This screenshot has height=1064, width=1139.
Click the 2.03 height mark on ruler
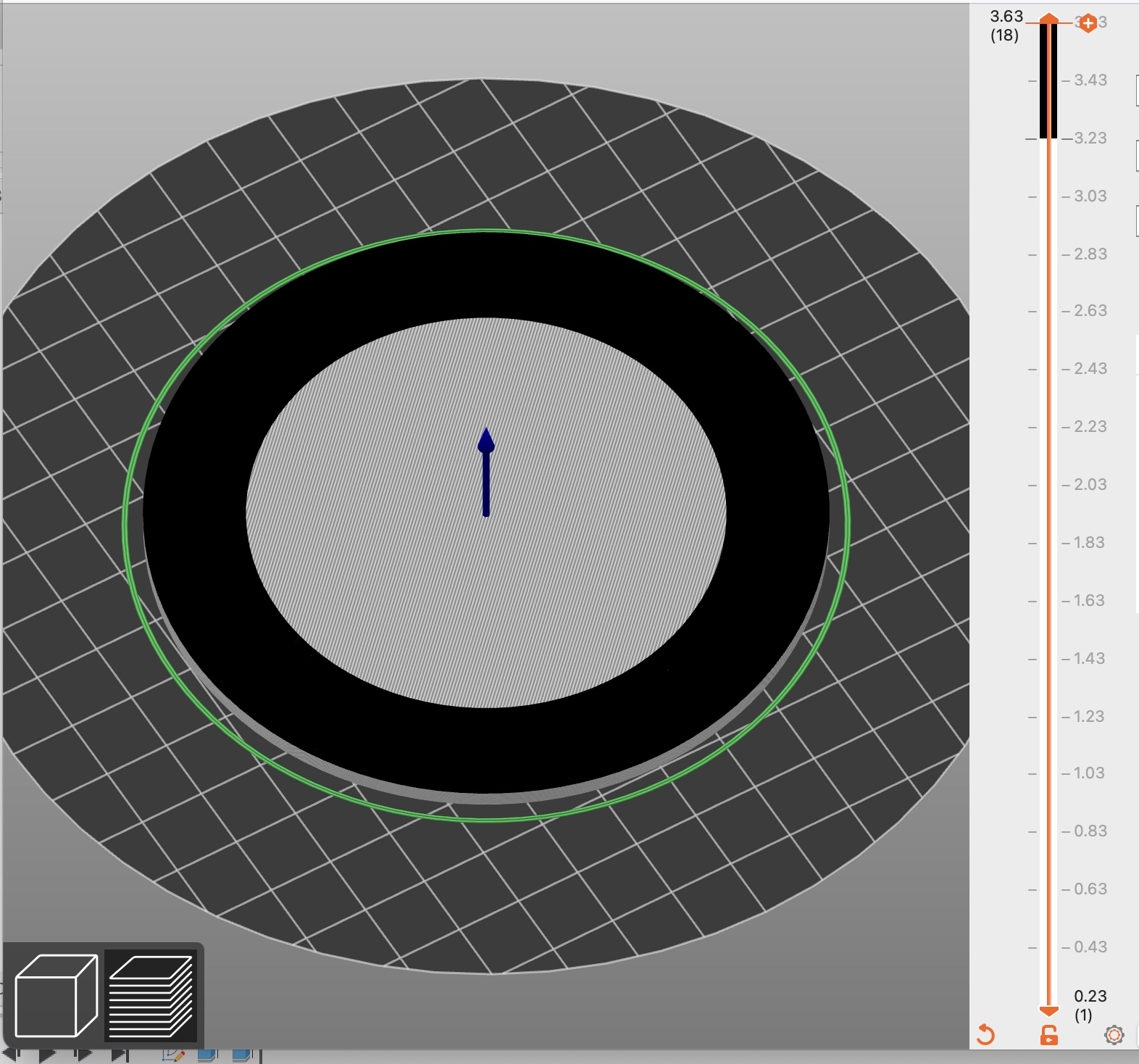tap(1090, 485)
